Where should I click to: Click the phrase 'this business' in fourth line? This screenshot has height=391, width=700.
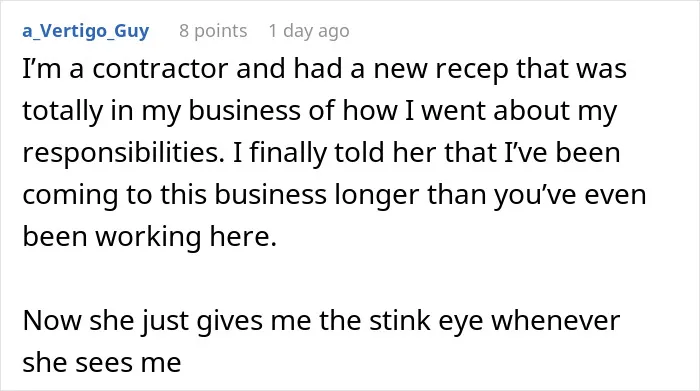point(243,196)
